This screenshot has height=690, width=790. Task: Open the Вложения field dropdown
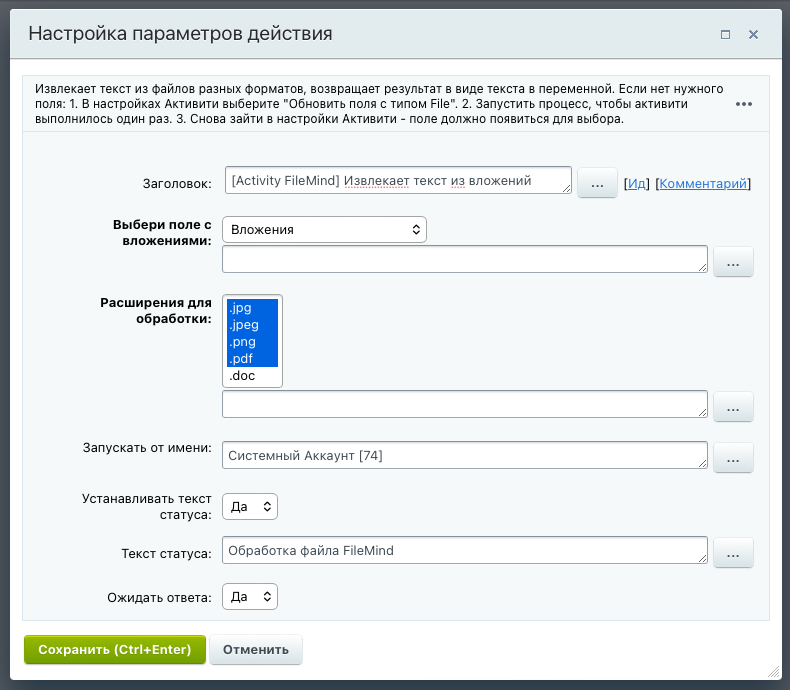(325, 230)
